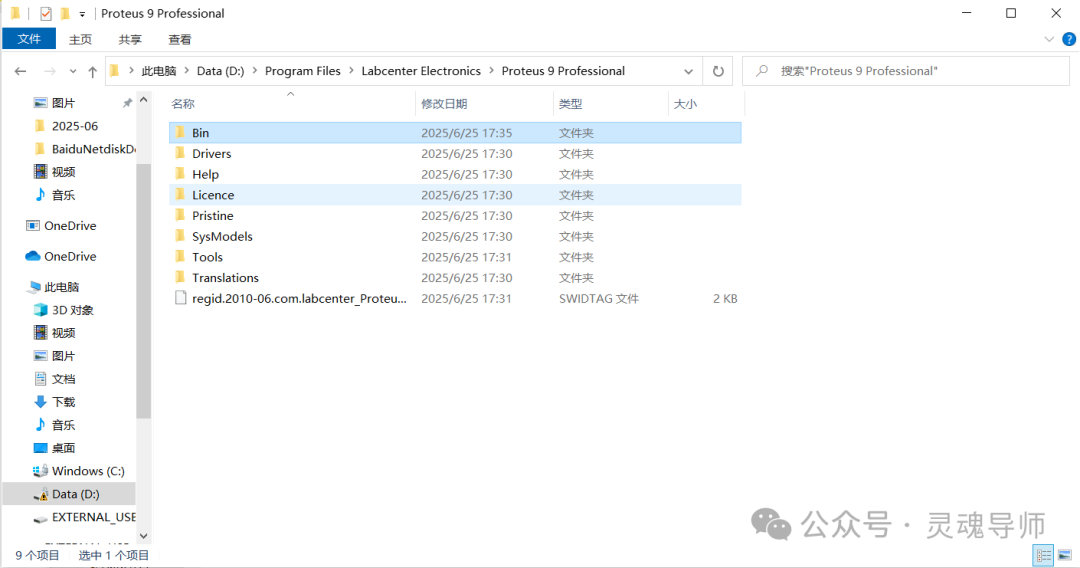The image size is (1080, 568).
Task: Refresh the current folder view
Action: (718, 71)
